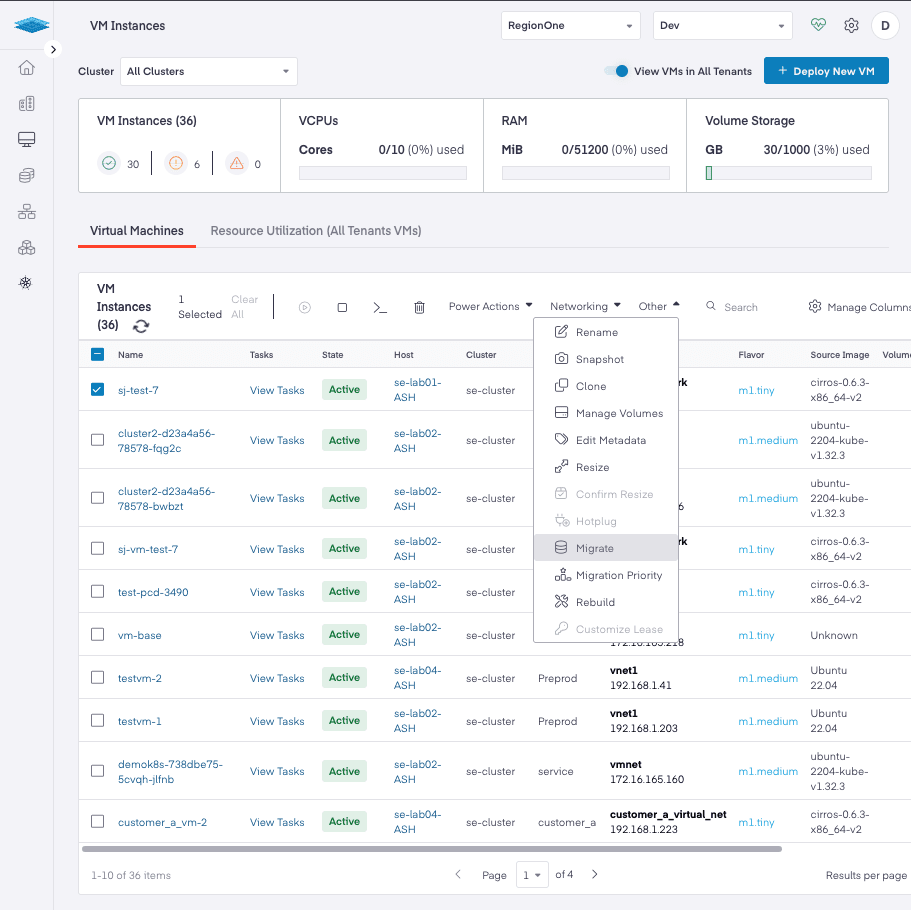Screen dimensions: 911x910
Task: Choose Migrate from the Other menu
Action: tap(595, 548)
